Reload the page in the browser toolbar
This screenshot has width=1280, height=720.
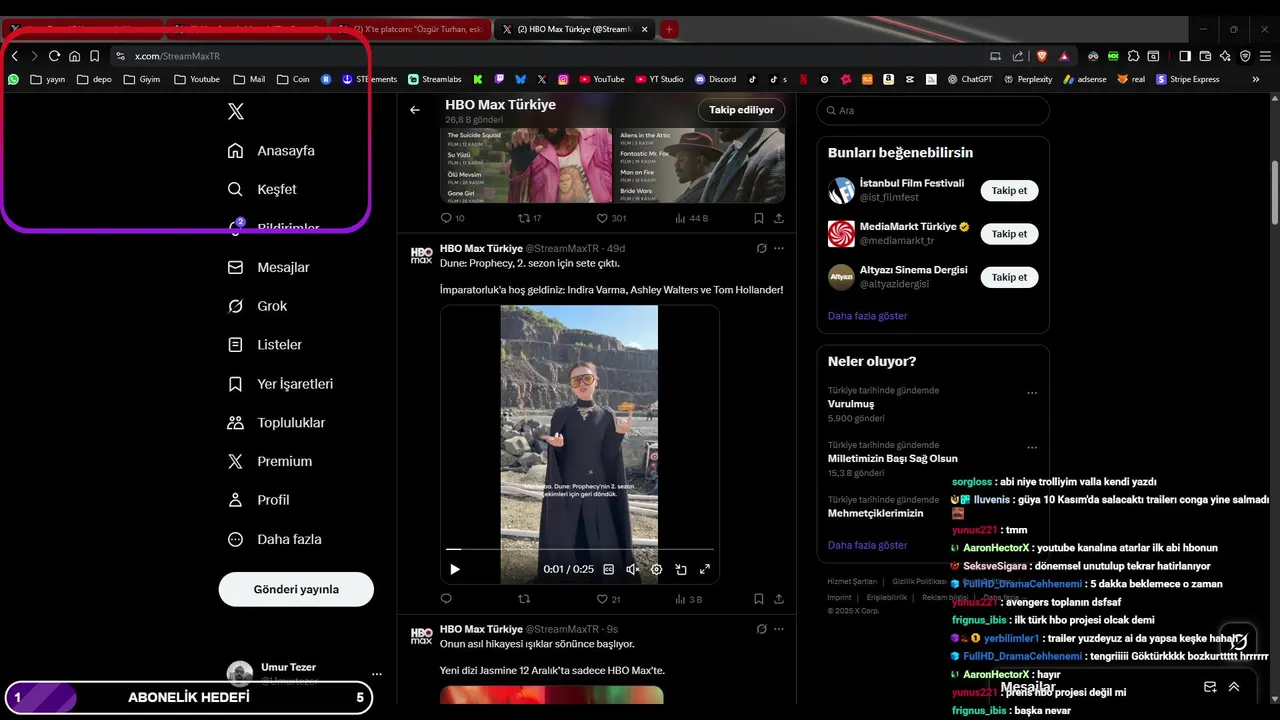[54, 56]
